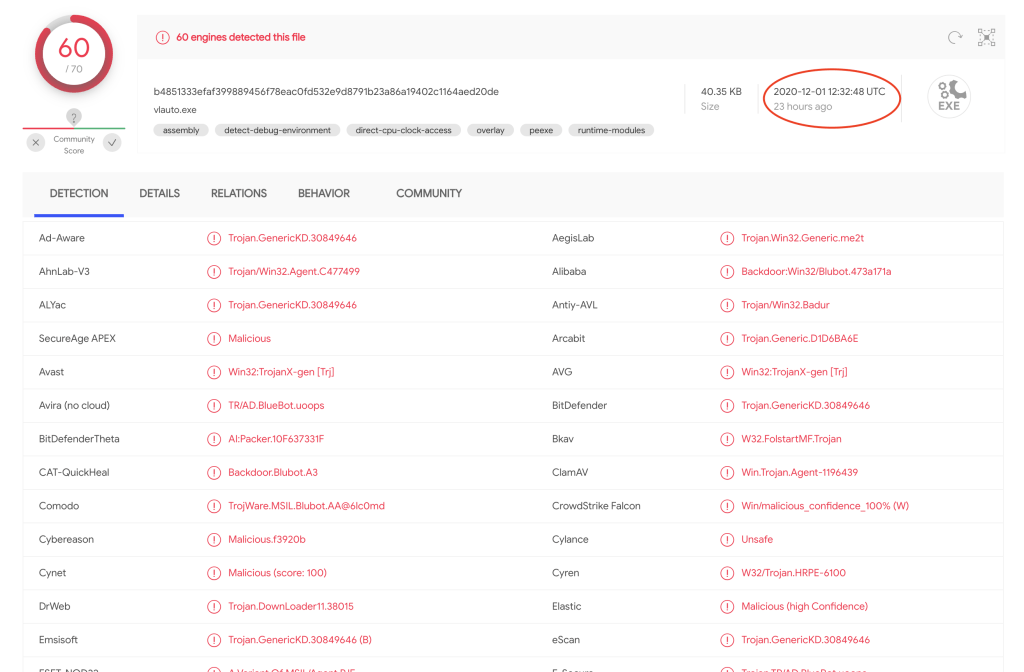Click the reanalyze refresh icon
1024x672 pixels.
pyautogui.click(x=954, y=38)
